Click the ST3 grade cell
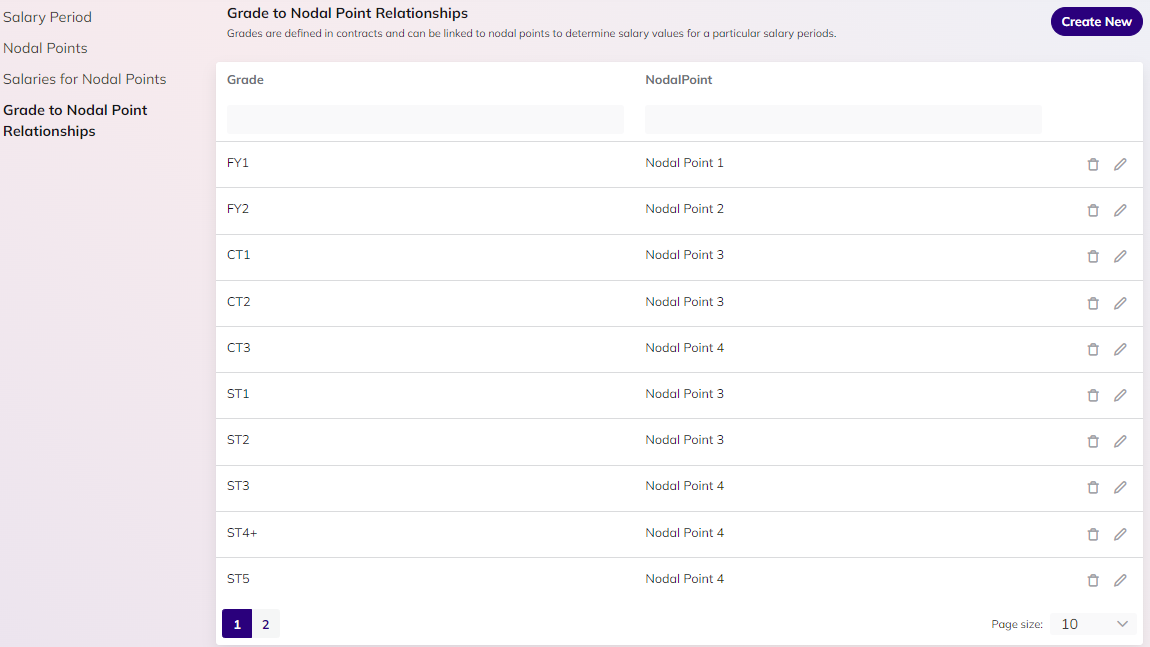1150x647 pixels. [238, 486]
